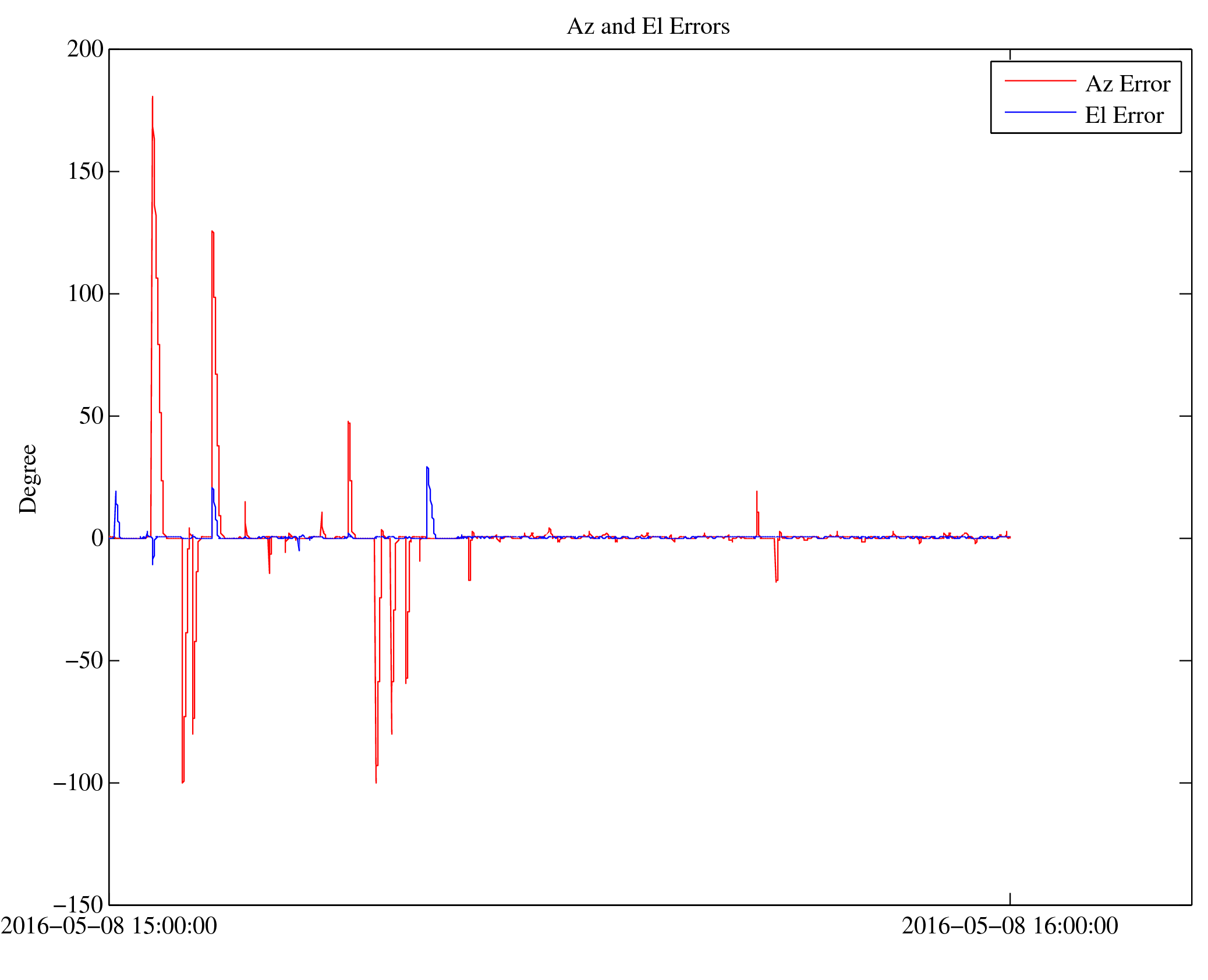Screen dimensions: 1208x980
Task: Click the El Error legend label
Action: (x=1124, y=115)
